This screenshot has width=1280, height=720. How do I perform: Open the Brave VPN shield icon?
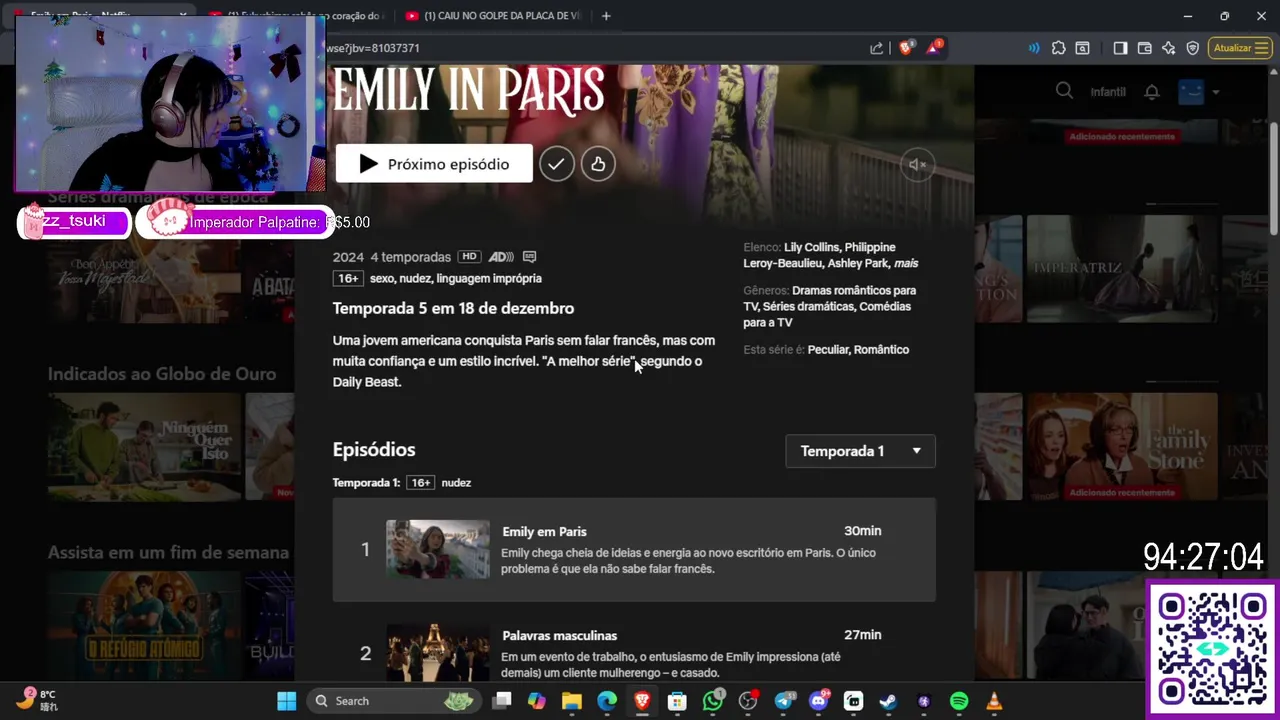1193,48
